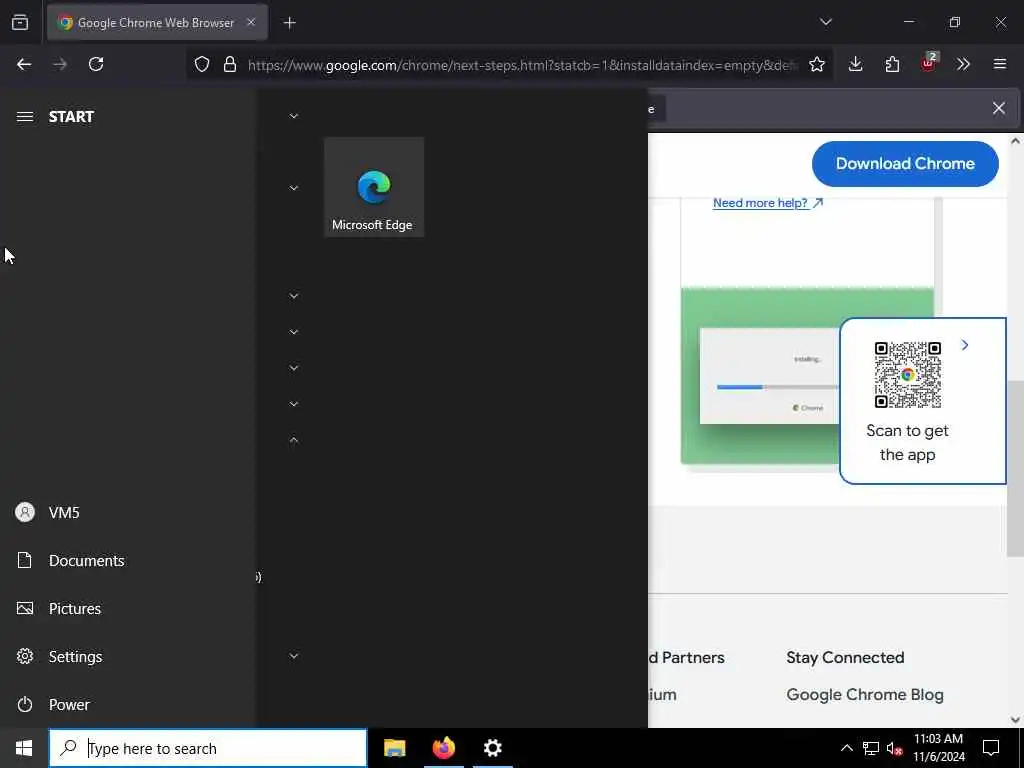Click the Download Chrome button
This screenshot has width=1024, height=768.
[904, 163]
